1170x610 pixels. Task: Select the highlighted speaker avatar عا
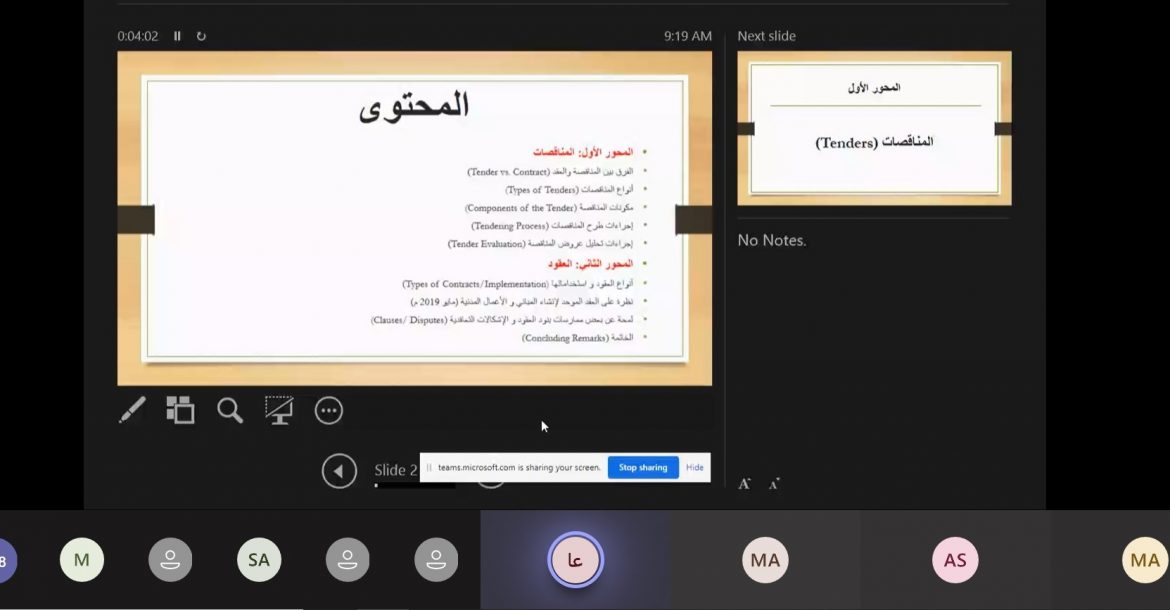pyautogui.click(x=575, y=559)
